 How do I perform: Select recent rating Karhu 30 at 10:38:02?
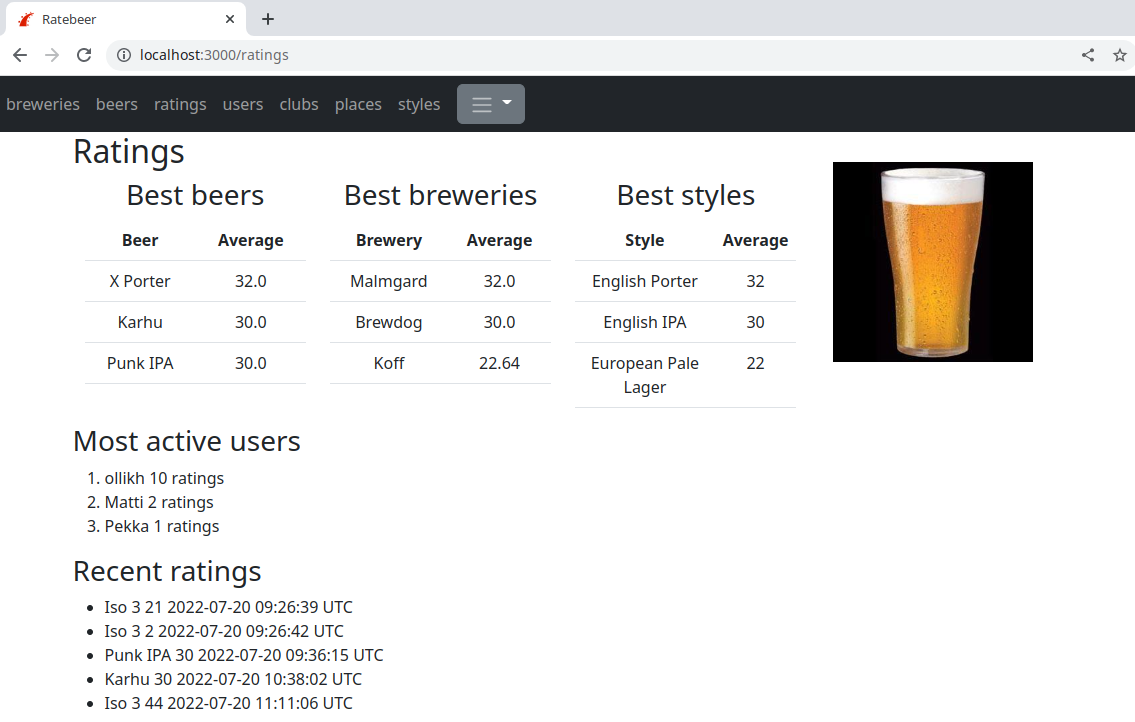point(233,679)
